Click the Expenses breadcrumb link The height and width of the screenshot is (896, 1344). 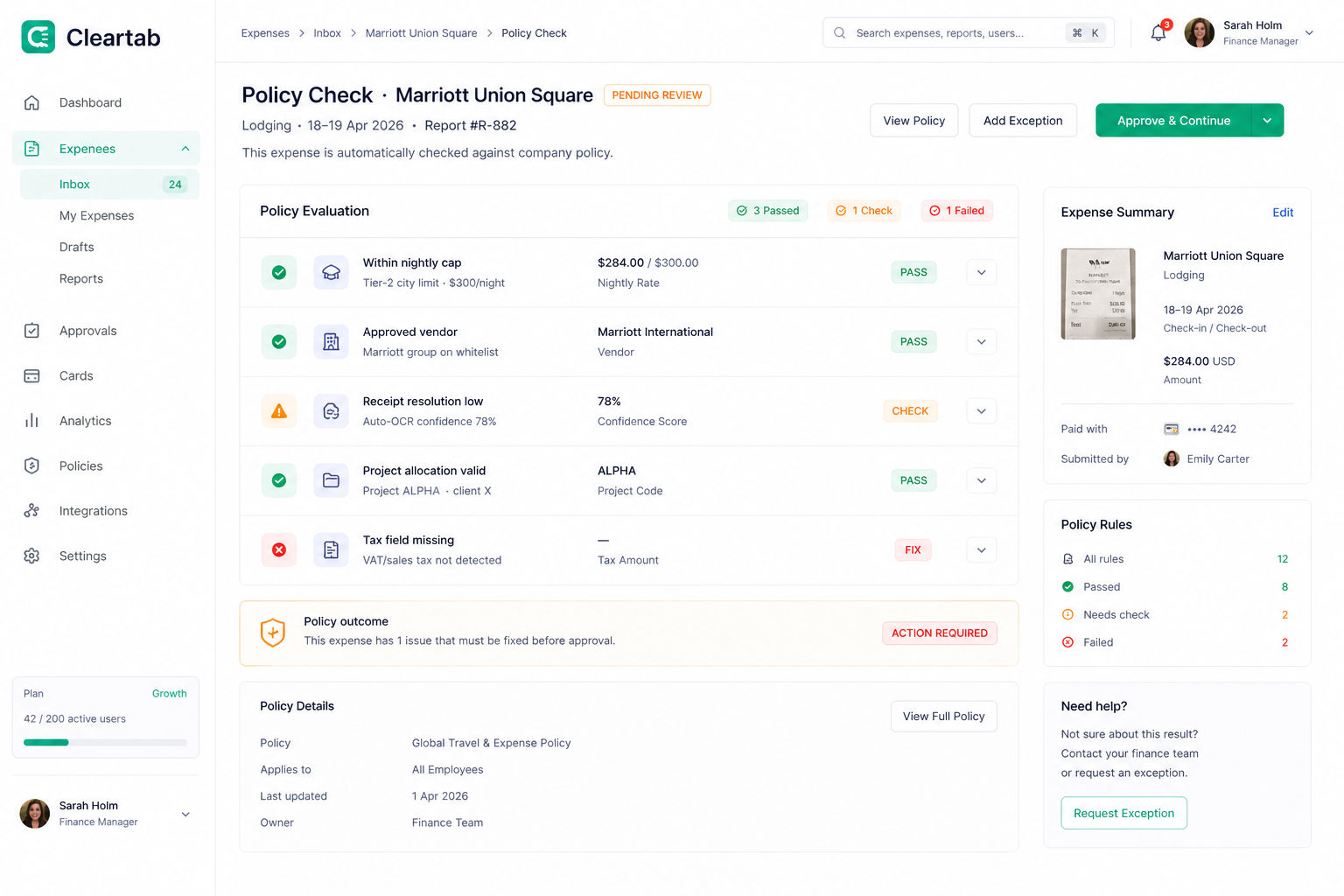click(x=265, y=33)
